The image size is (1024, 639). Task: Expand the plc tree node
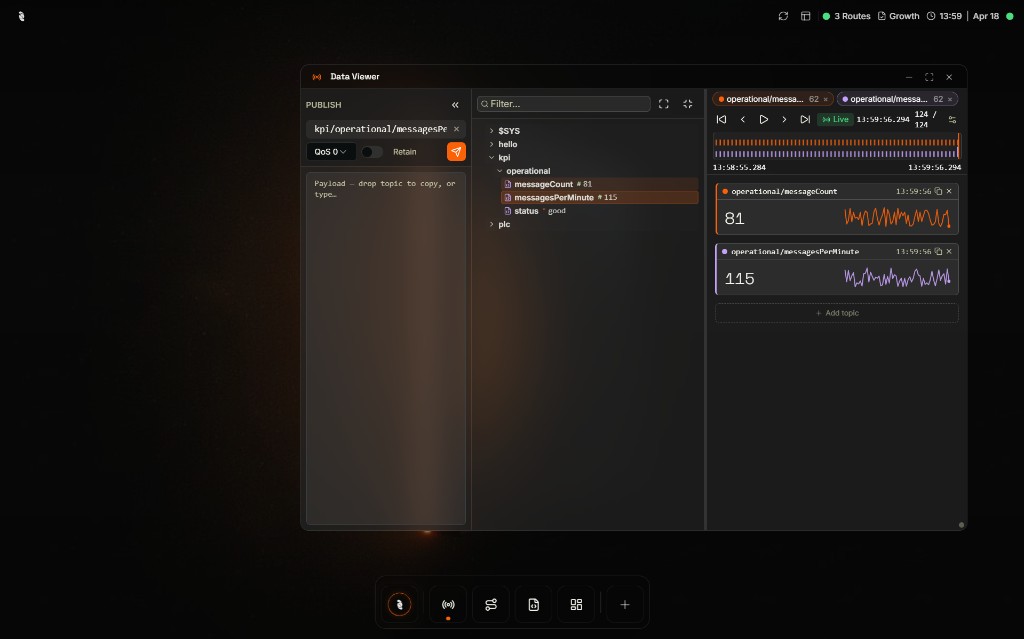[492, 224]
